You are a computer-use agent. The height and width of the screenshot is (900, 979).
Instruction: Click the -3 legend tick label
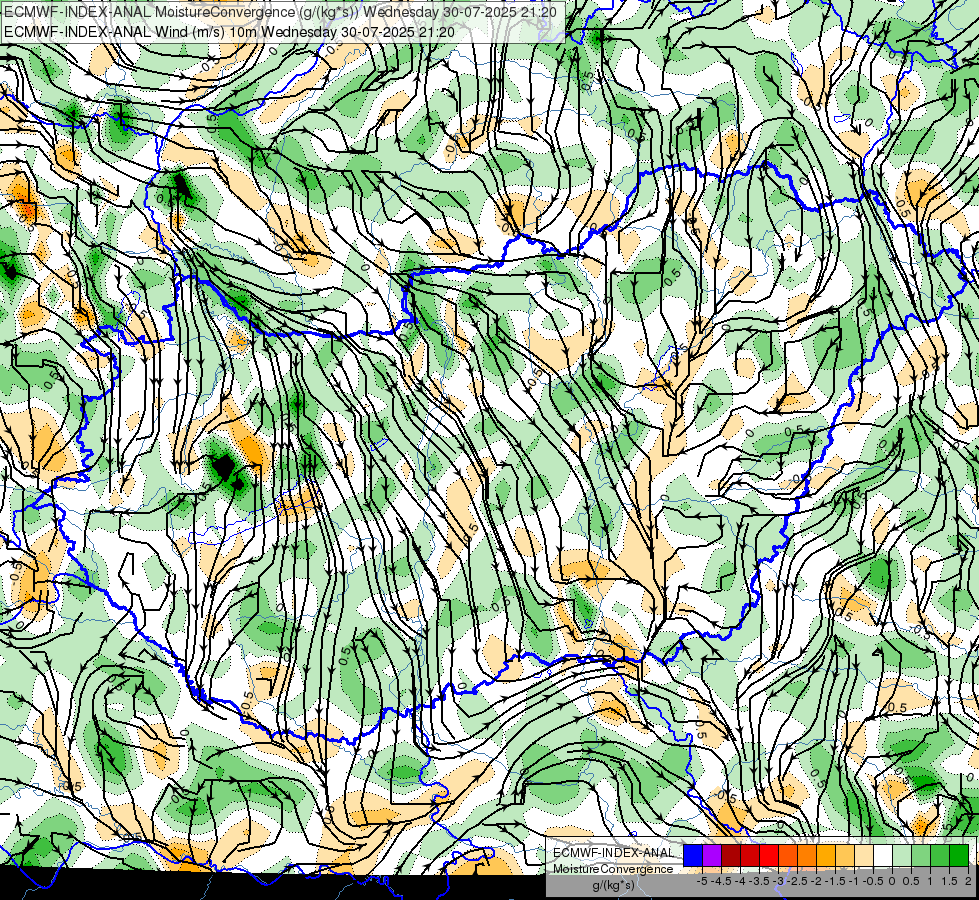click(x=779, y=881)
